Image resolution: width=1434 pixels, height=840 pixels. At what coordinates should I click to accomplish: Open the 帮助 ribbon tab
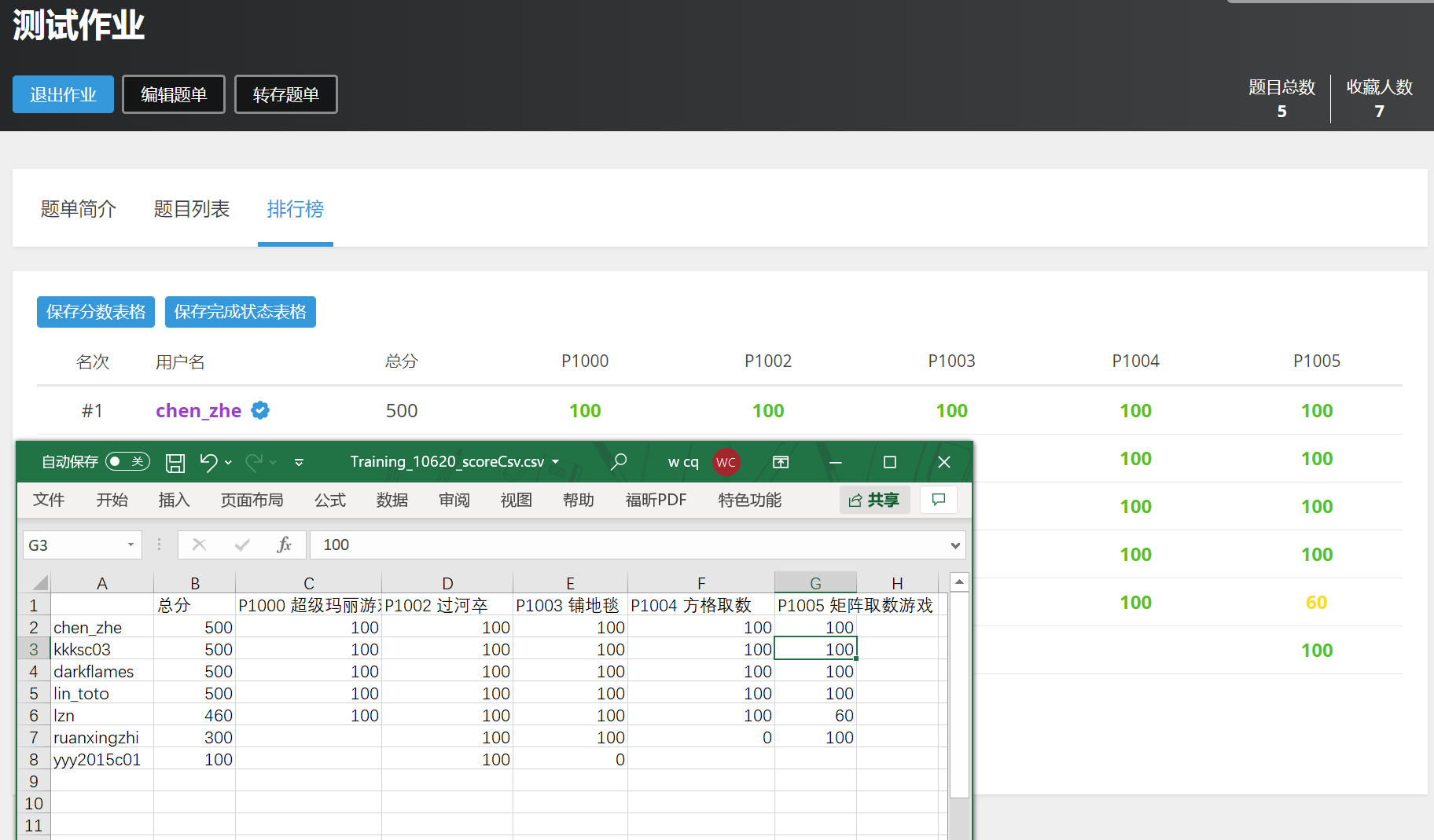pyautogui.click(x=579, y=500)
